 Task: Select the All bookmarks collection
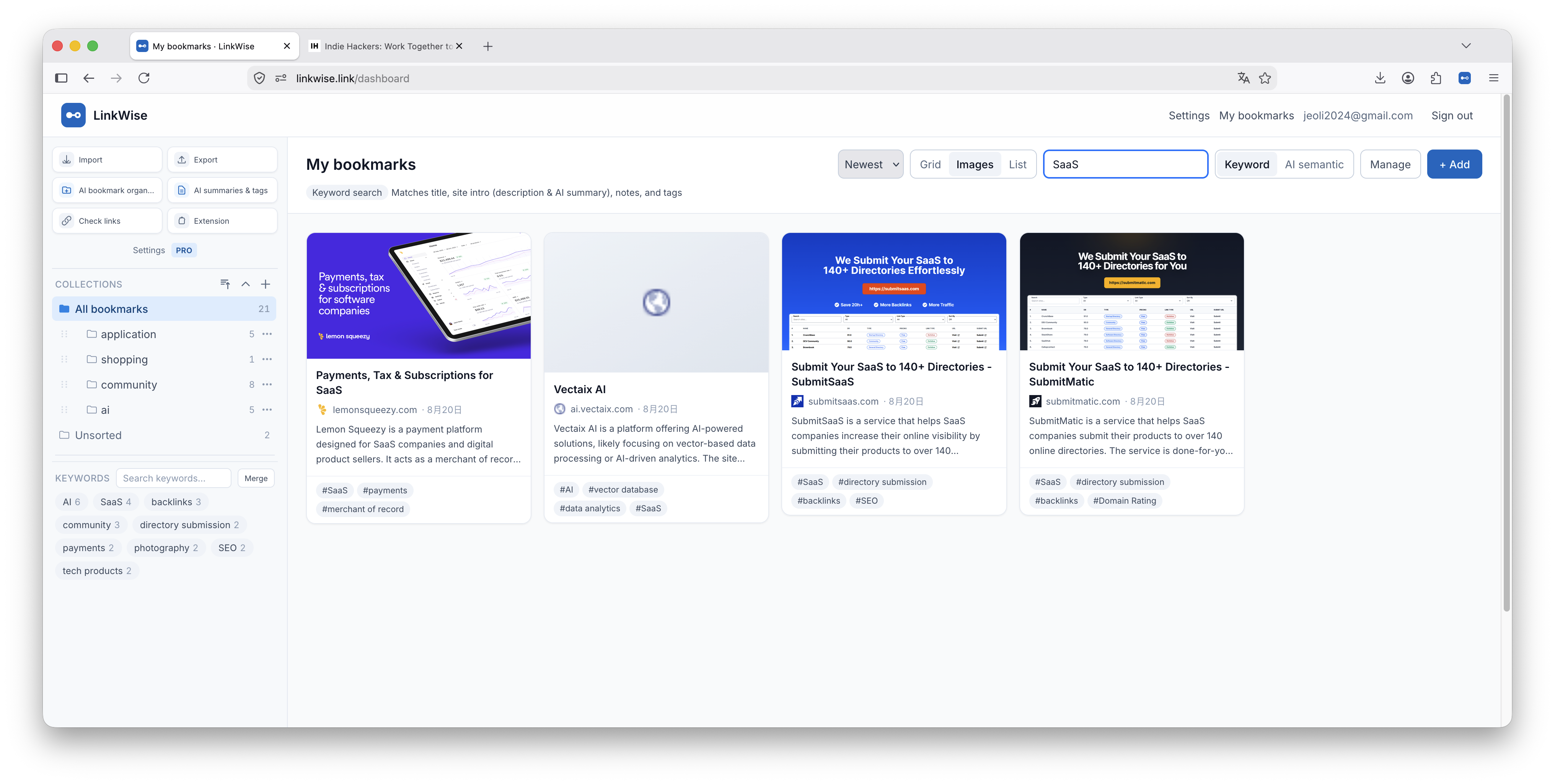tap(164, 309)
